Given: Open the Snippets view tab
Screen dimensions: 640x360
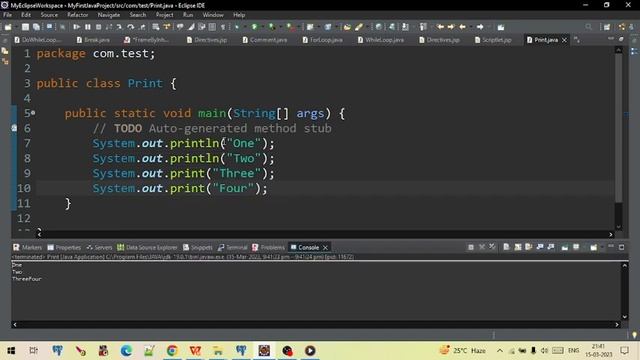Looking at the screenshot, I should 198,247.
